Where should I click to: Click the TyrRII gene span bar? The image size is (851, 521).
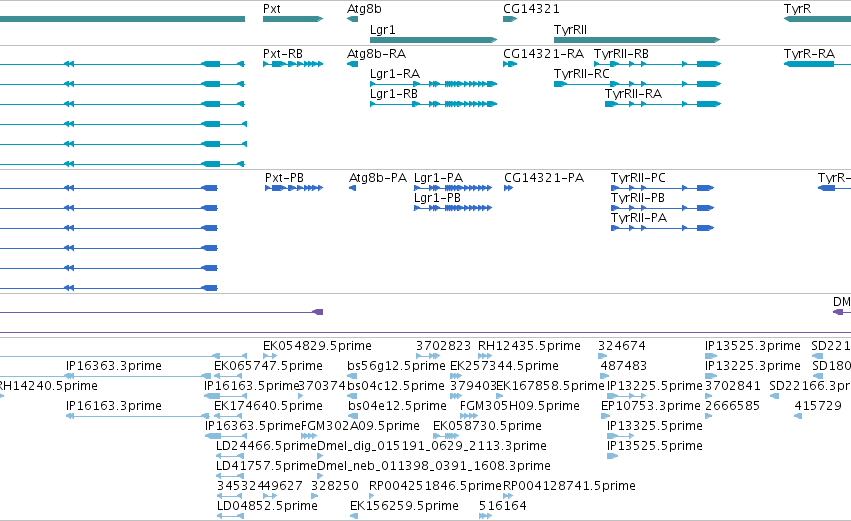(637, 40)
